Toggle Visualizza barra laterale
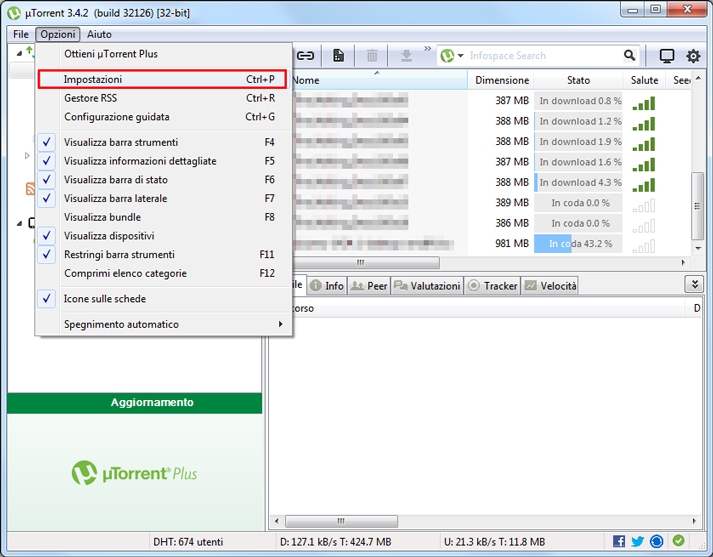Viewport: 713px width, 557px height. (x=164, y=198)
